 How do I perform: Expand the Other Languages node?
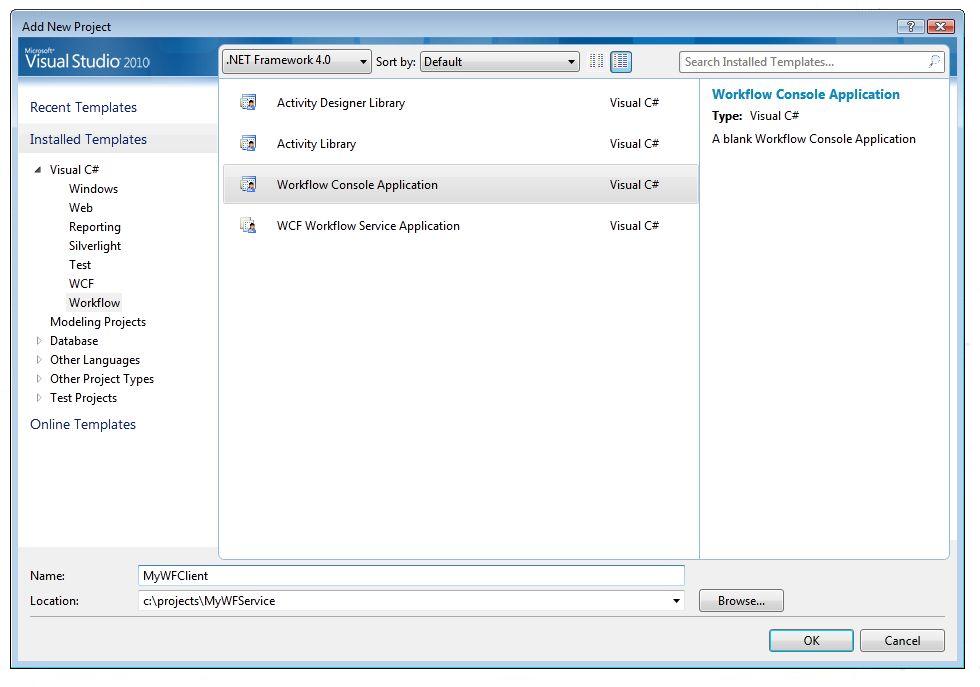pos(39,359)
